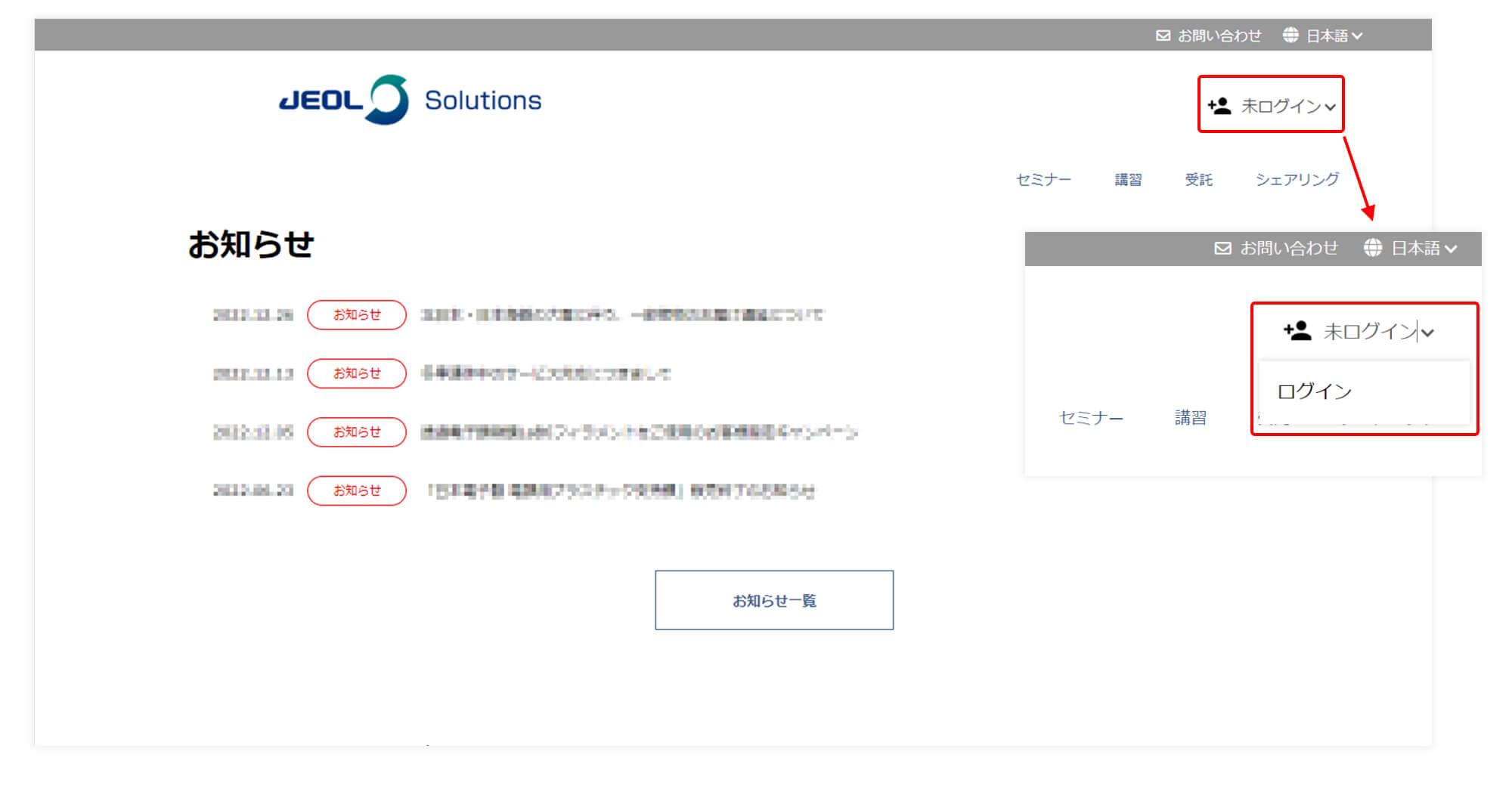Click the envelope icon in the enlarged inset panel
The height and width of the screenshot is (792, 1512).
click(x=1222, y=249)
